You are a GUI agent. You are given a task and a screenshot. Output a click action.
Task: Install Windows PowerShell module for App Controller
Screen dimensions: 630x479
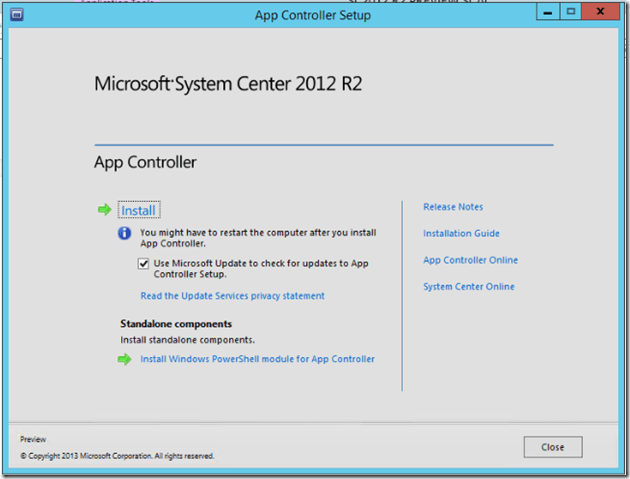coord(257,359)
